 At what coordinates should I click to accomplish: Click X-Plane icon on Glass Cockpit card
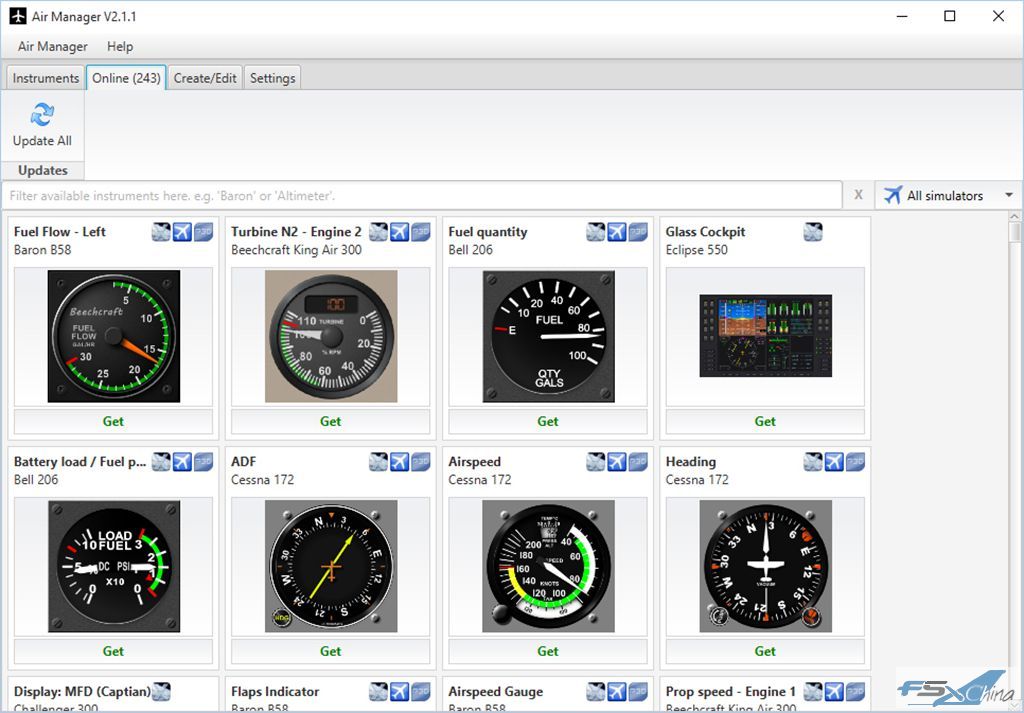tap(813, 232)
